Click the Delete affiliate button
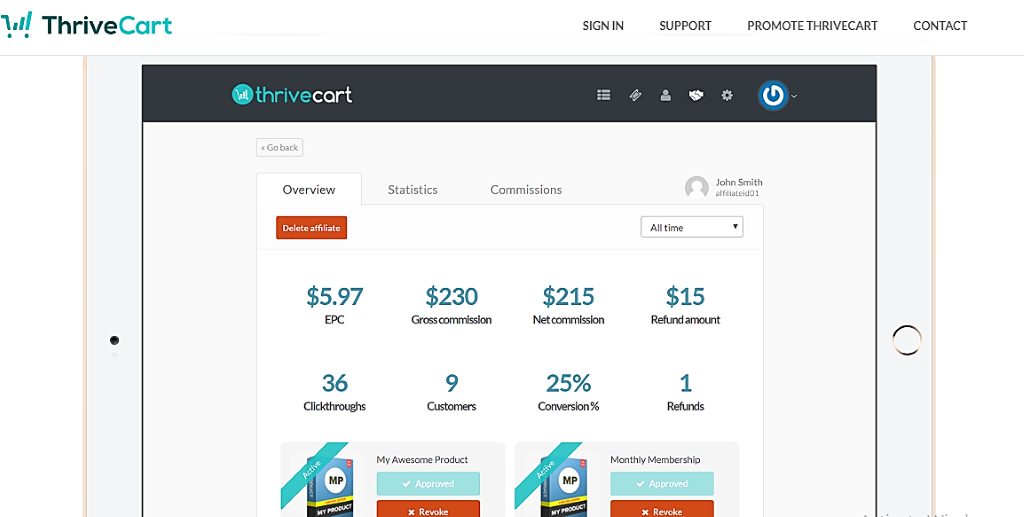1024x517 pixels. [x=312, y=228]
